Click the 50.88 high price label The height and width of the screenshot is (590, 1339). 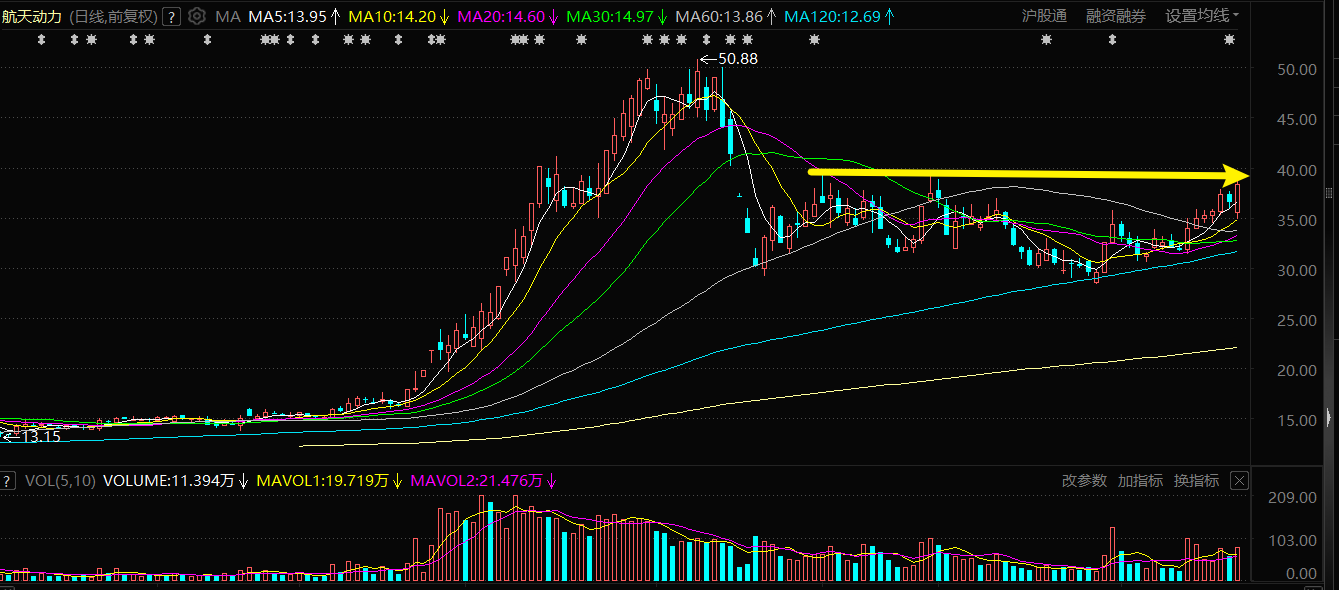tap(738, 59)
